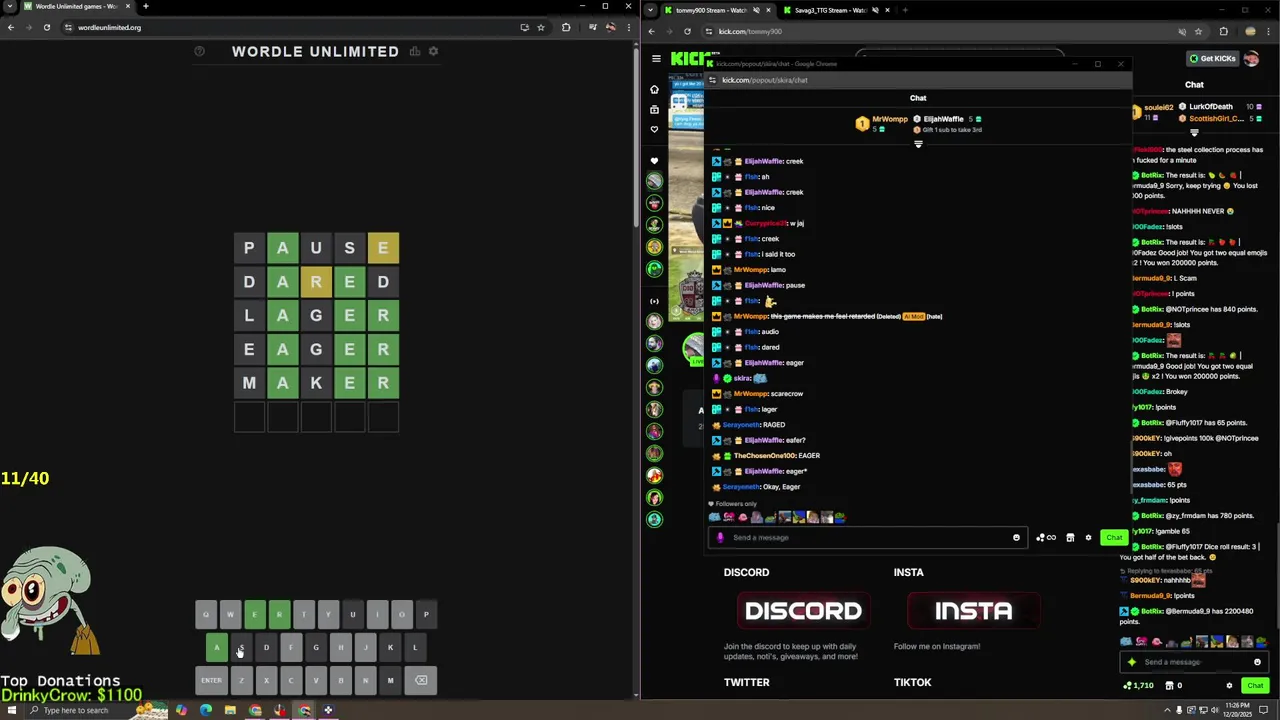Click the Q key on Wordle keyboard
The image size is (1280, 720).
tap(205, 614)
